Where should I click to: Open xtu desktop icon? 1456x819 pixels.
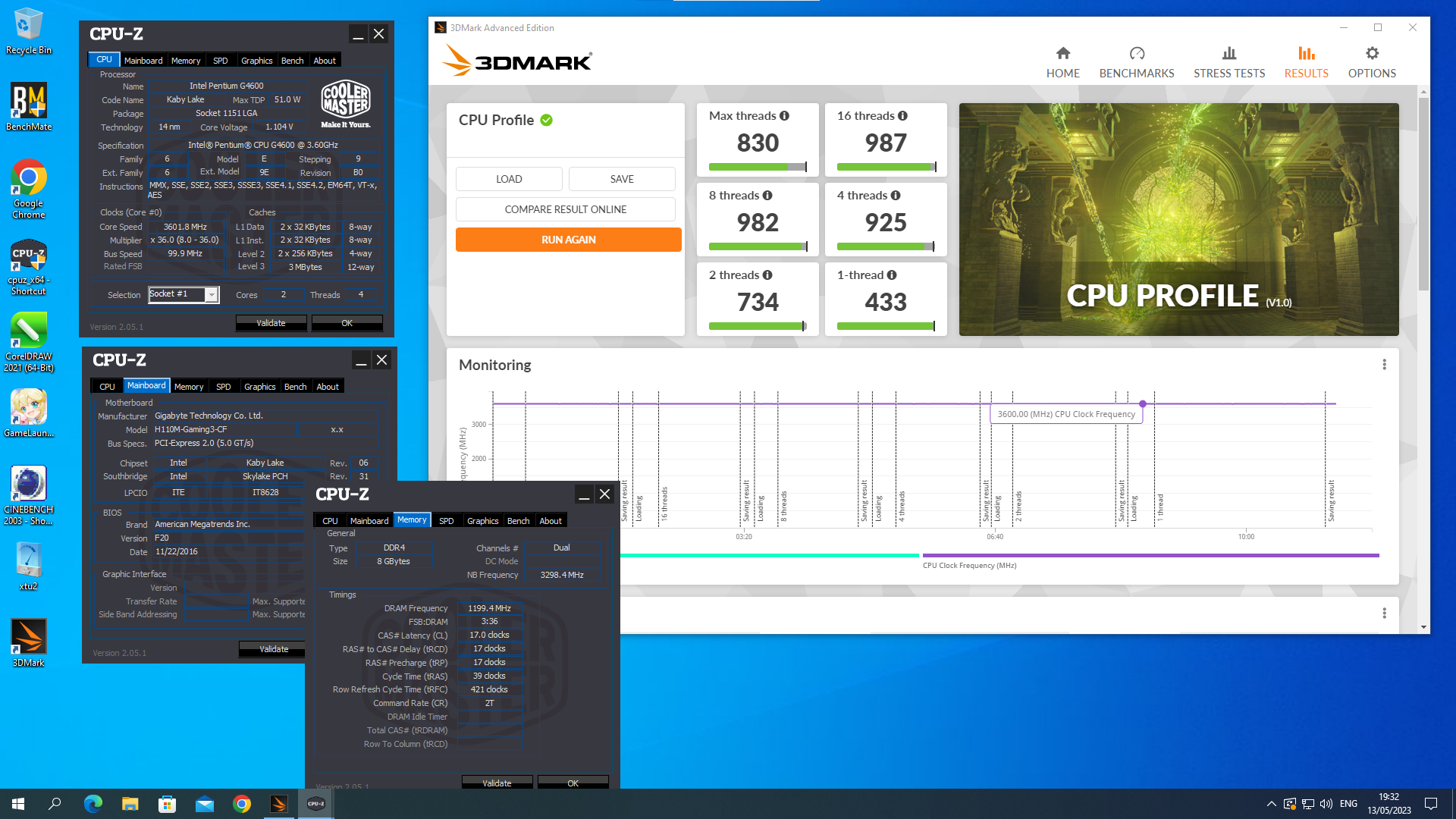coord(29,566)
